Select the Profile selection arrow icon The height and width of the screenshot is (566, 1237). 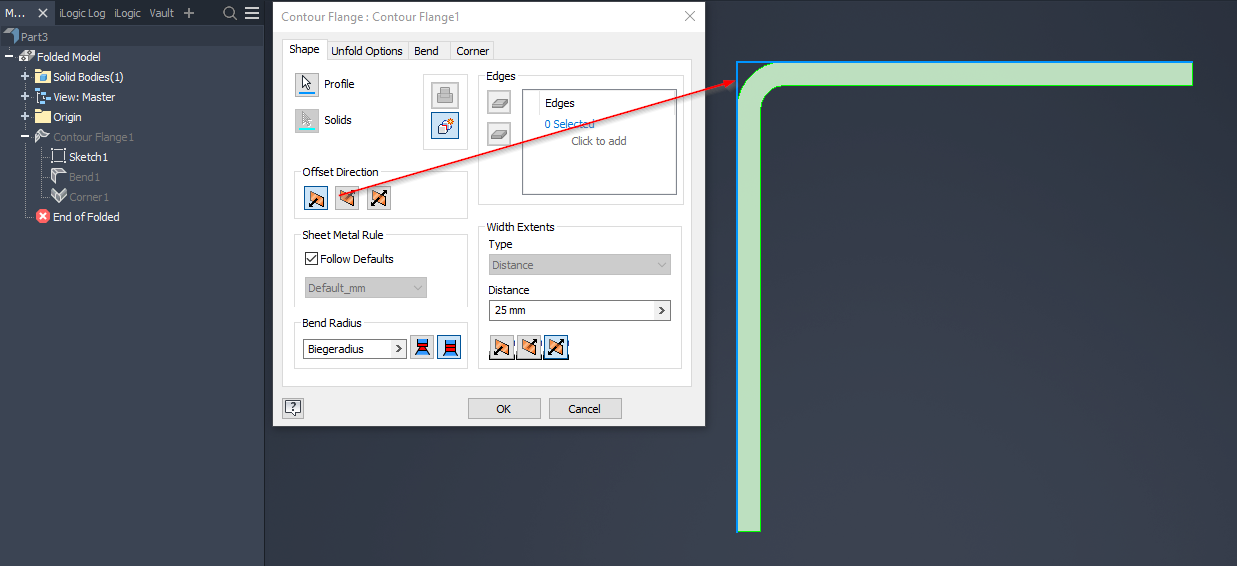click(x=307, y=85)
